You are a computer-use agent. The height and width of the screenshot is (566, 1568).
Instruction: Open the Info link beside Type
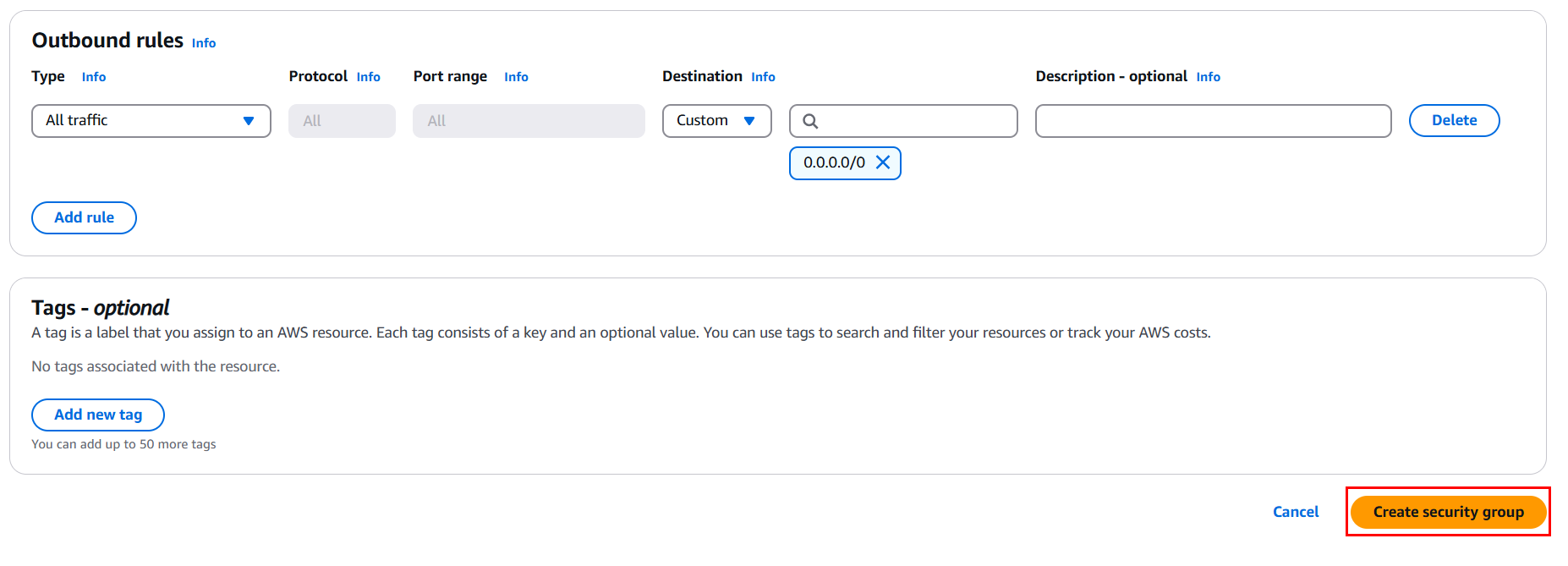point(94,77)
